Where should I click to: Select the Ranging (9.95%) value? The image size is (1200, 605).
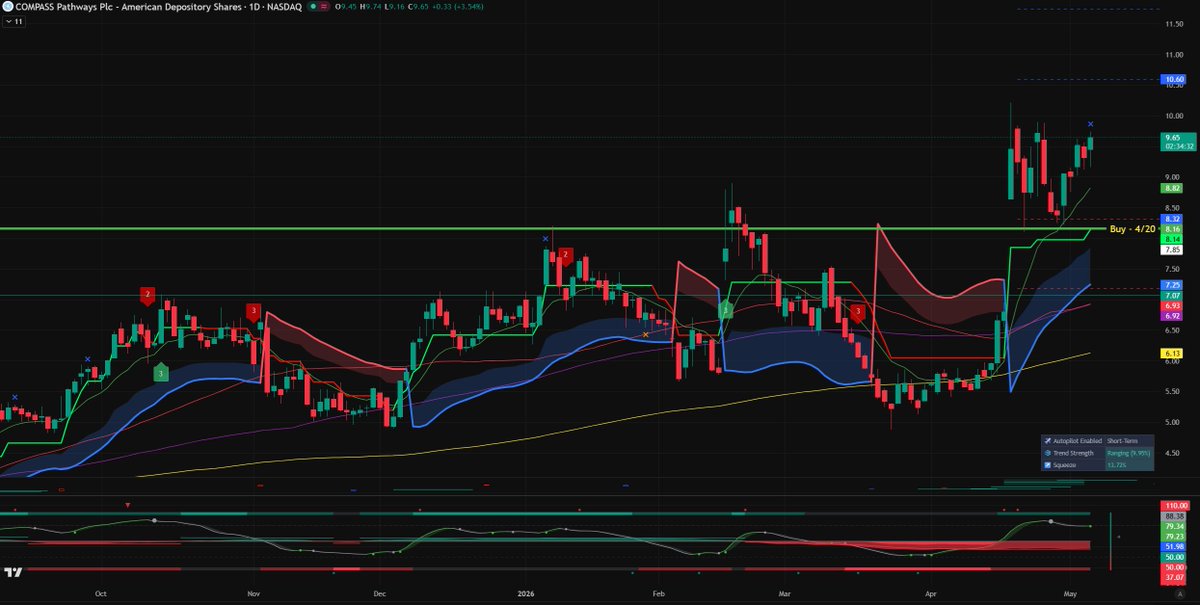tap(1128, 453)
